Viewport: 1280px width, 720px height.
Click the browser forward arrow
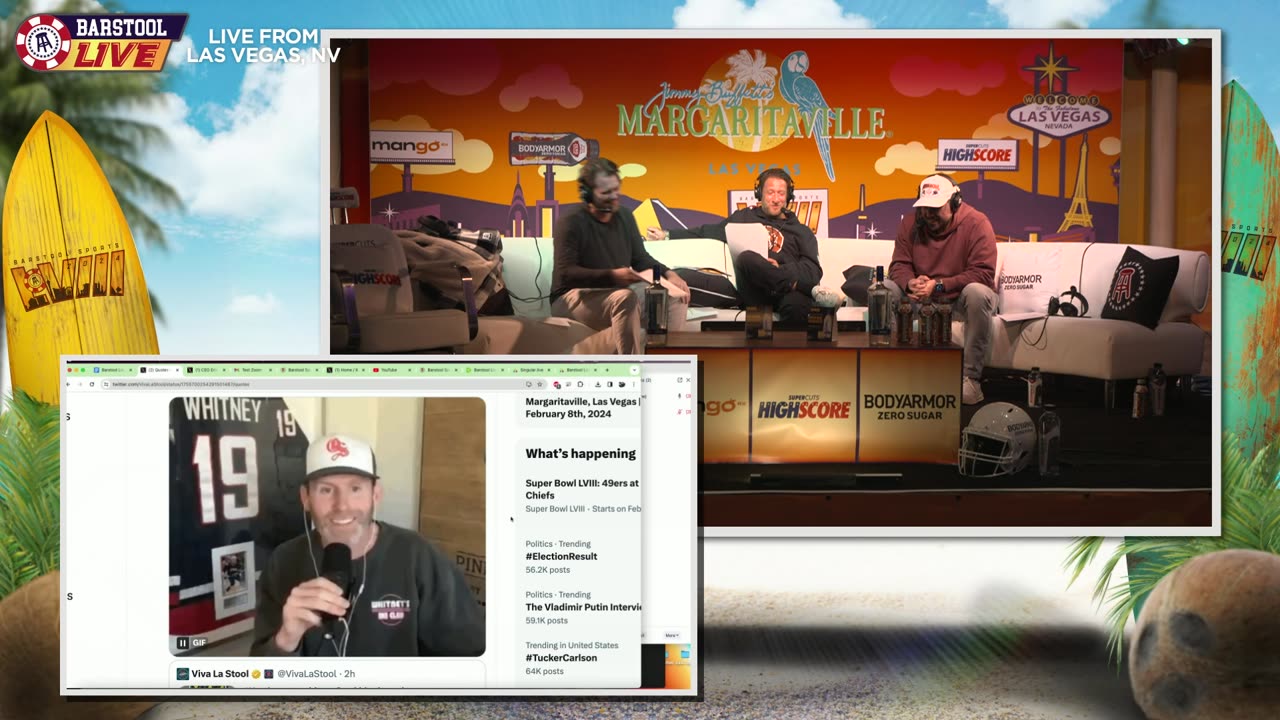point(80,384)
